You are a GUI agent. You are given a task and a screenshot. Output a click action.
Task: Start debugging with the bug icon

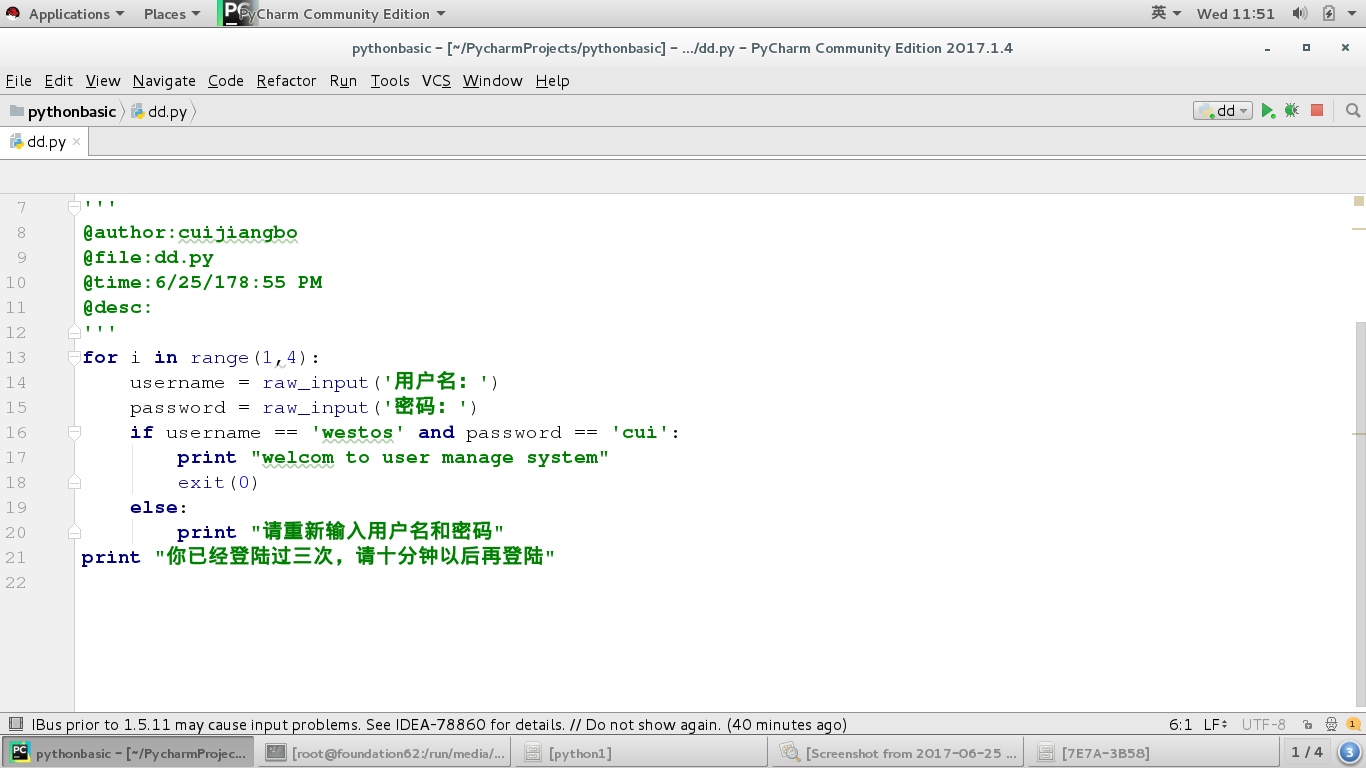pyautogui.click(x=1292, y=111)
